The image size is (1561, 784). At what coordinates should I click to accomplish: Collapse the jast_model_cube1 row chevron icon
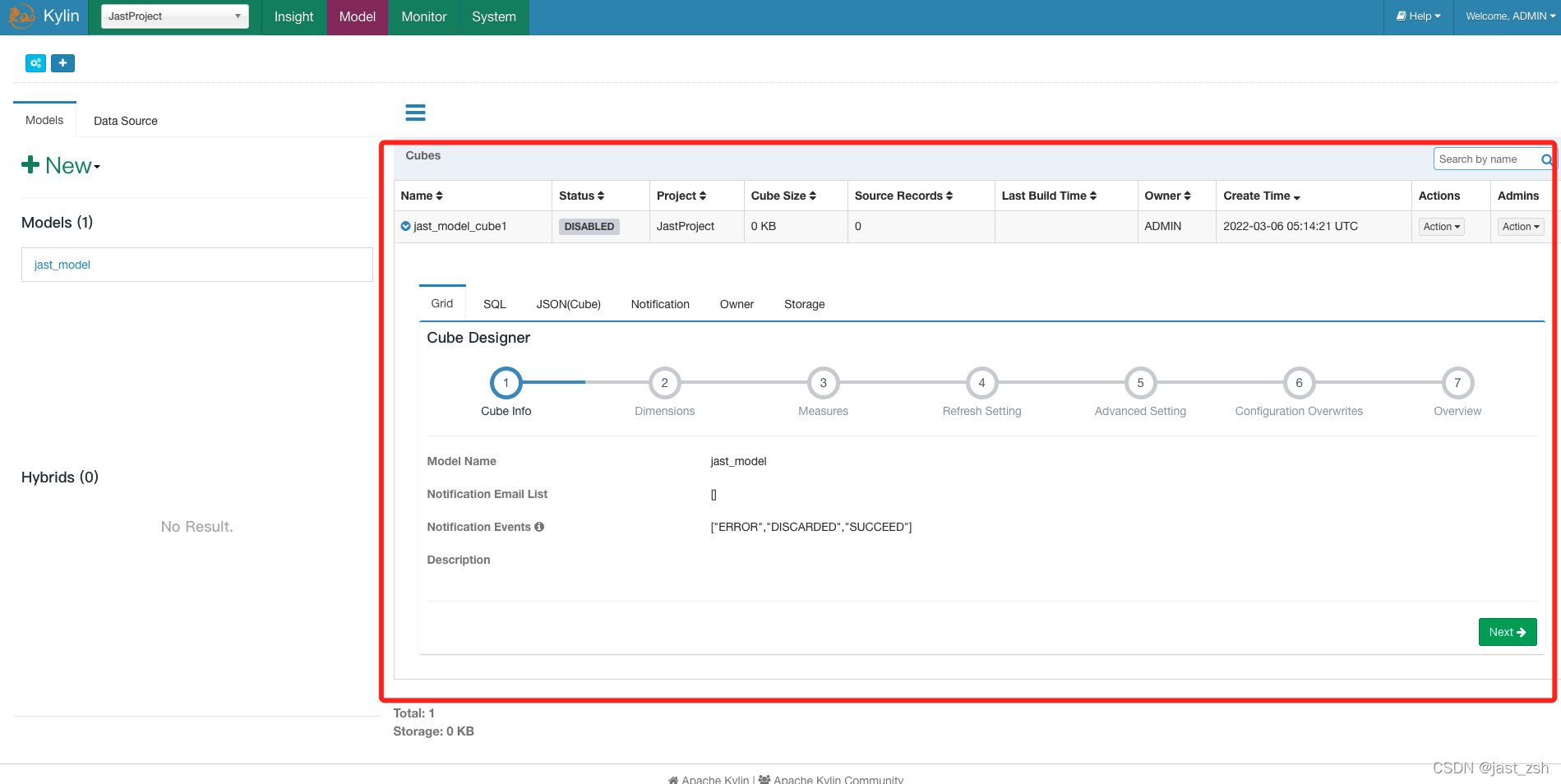pos(405,226)
